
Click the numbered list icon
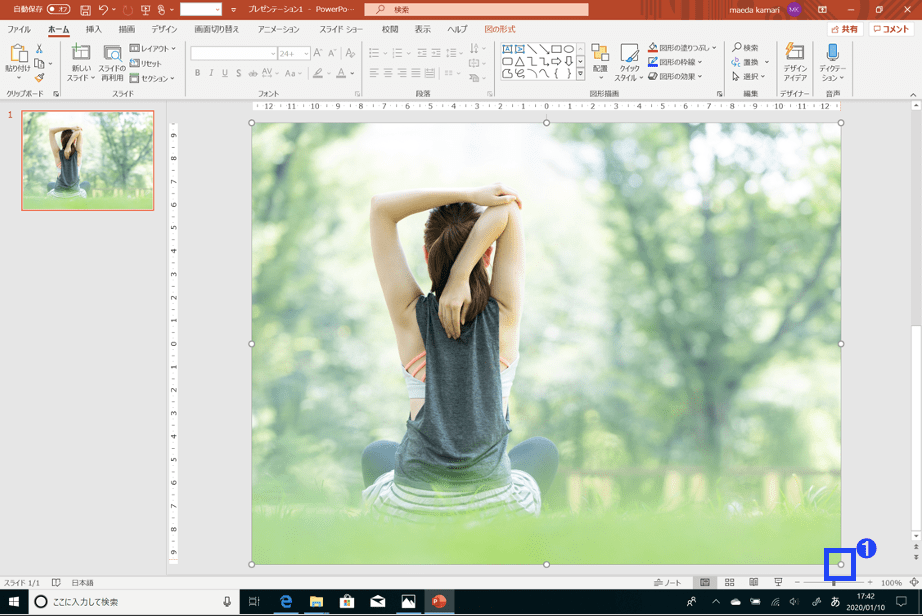(x=397, y=53)
